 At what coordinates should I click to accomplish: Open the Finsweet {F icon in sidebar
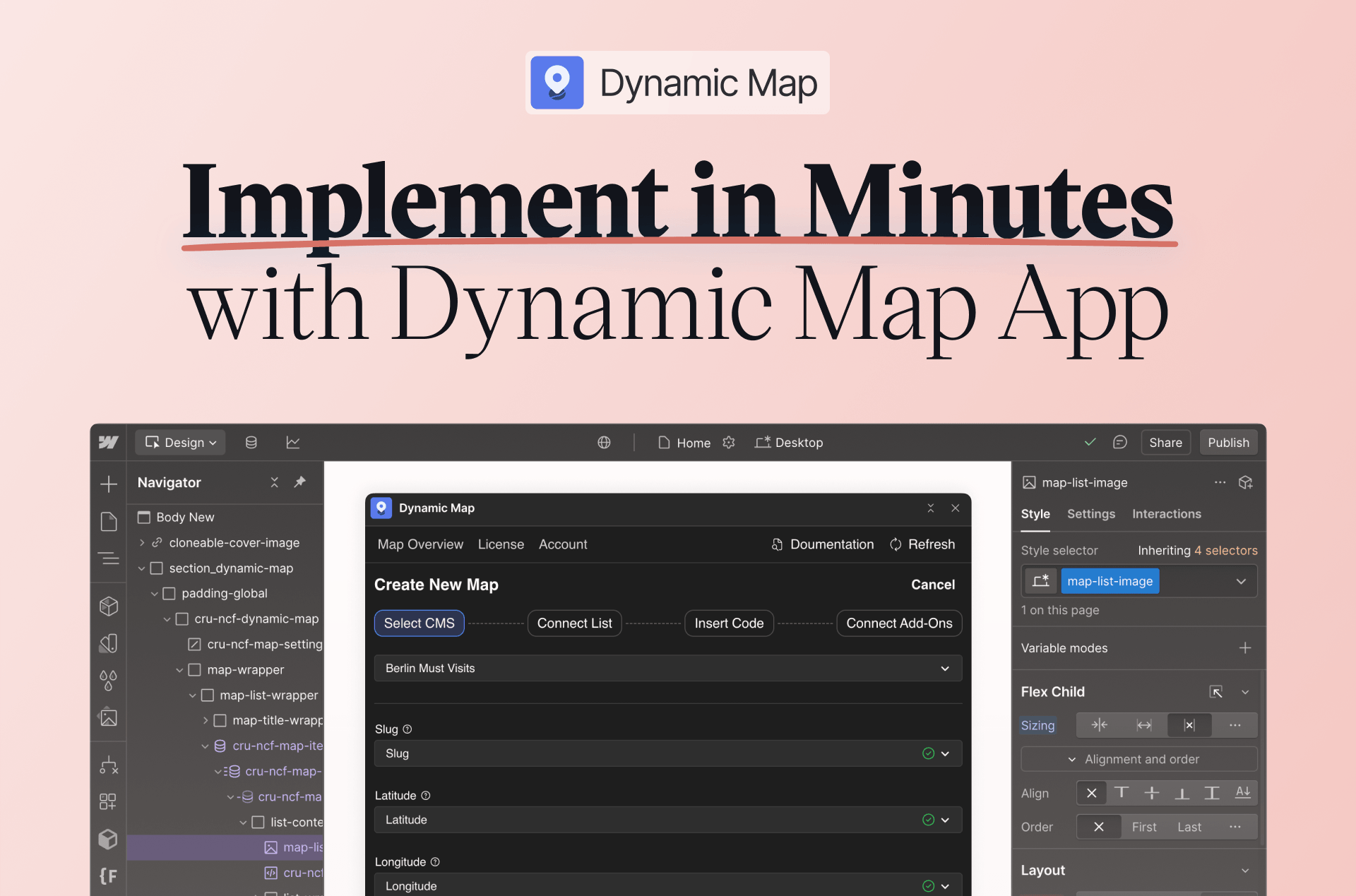point(109,876)
